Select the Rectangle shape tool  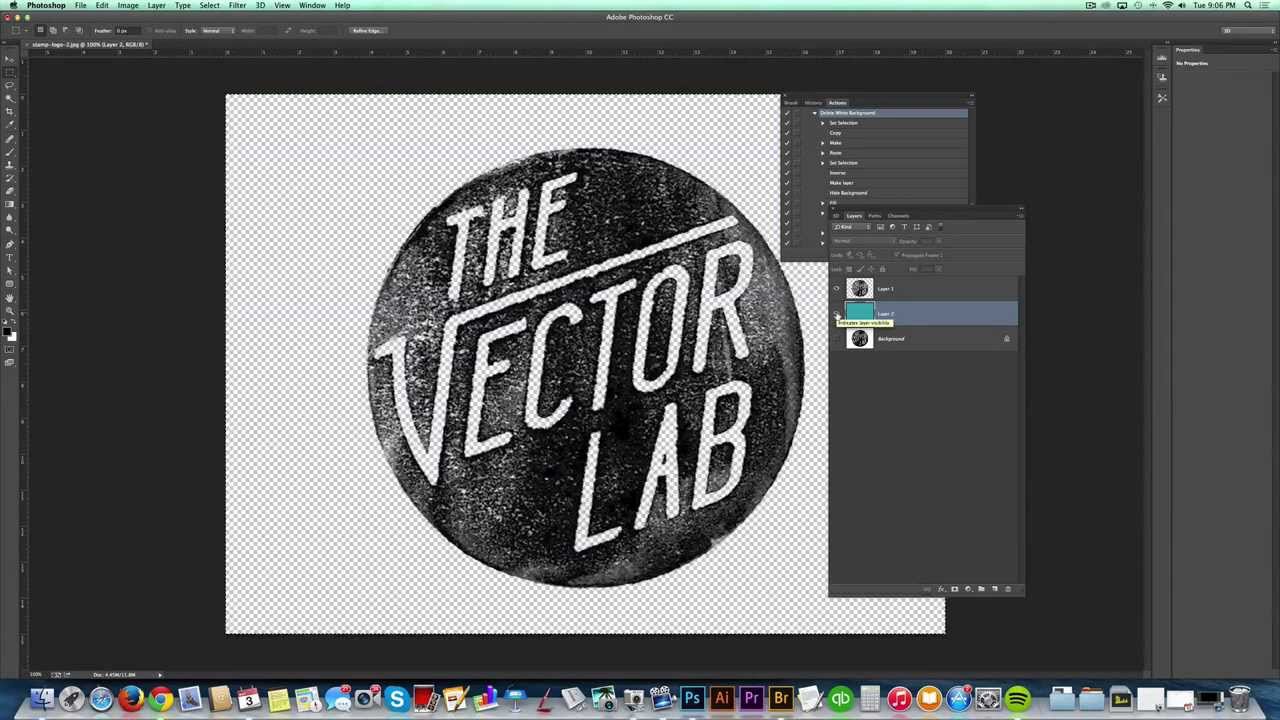(x=10, y=283)
